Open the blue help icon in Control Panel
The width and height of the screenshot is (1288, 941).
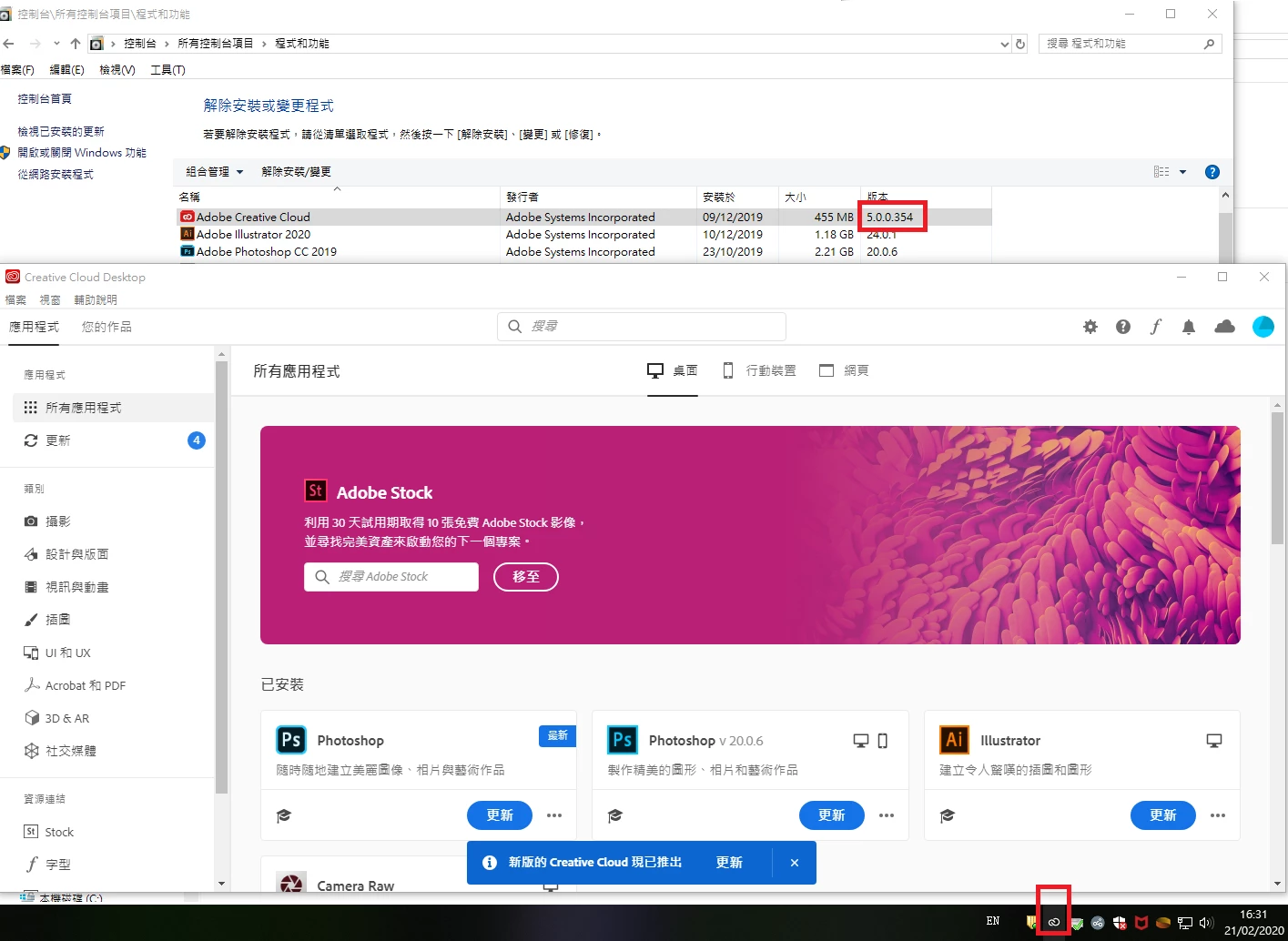point(1212,172)
